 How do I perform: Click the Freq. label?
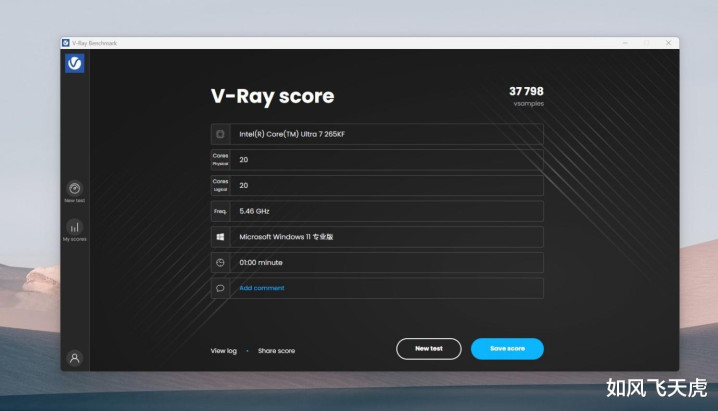[220, 211]
